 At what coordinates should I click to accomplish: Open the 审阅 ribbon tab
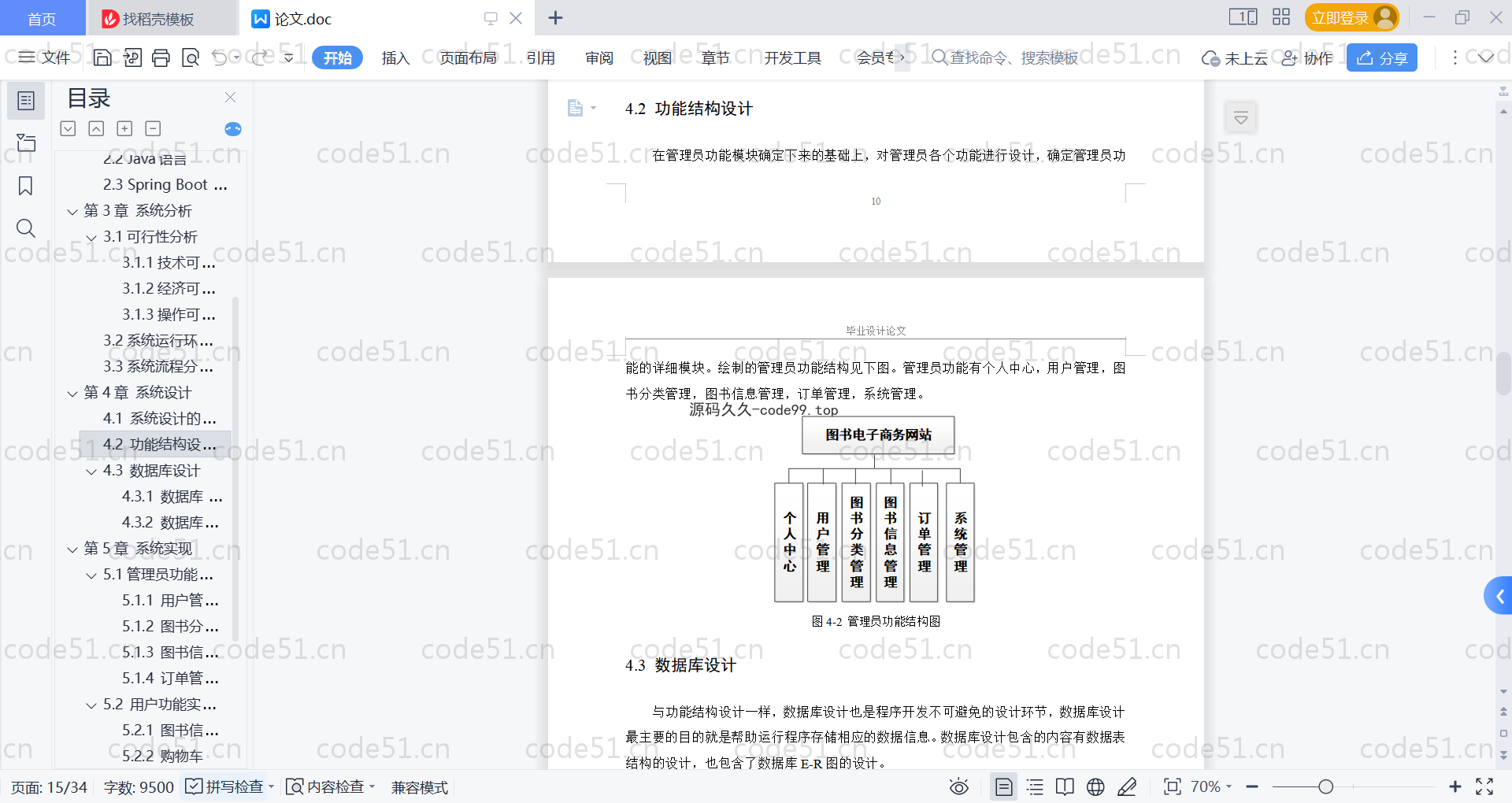tap(599, 57)
